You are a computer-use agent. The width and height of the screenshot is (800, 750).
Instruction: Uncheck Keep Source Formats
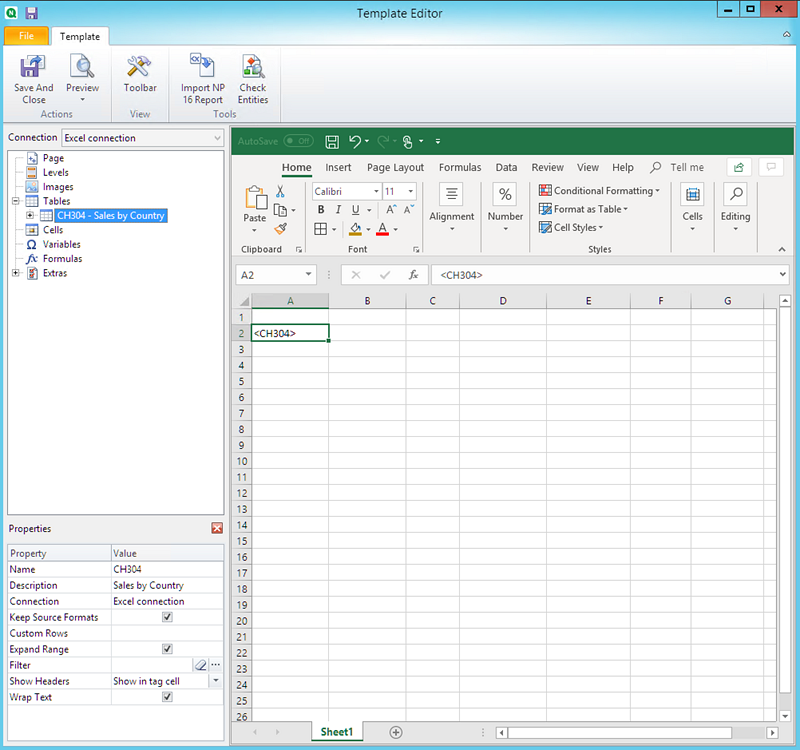(x=166, y=617)
